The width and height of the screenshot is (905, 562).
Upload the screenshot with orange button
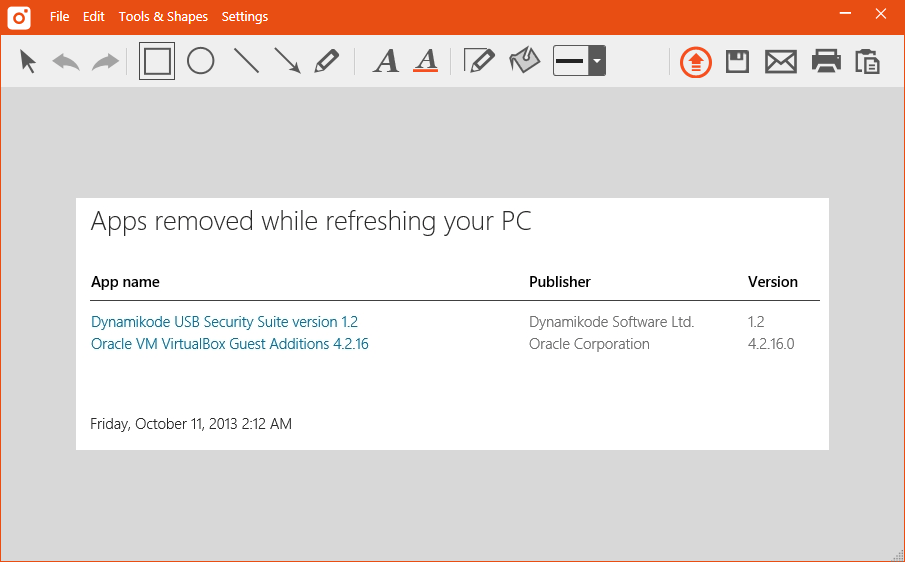[x=695, y=61]
